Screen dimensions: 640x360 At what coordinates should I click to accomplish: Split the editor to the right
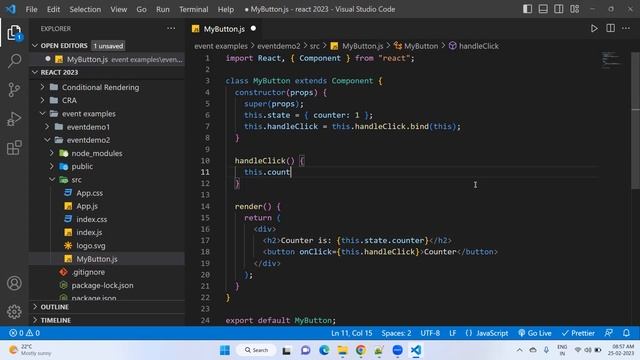(610, 28)
